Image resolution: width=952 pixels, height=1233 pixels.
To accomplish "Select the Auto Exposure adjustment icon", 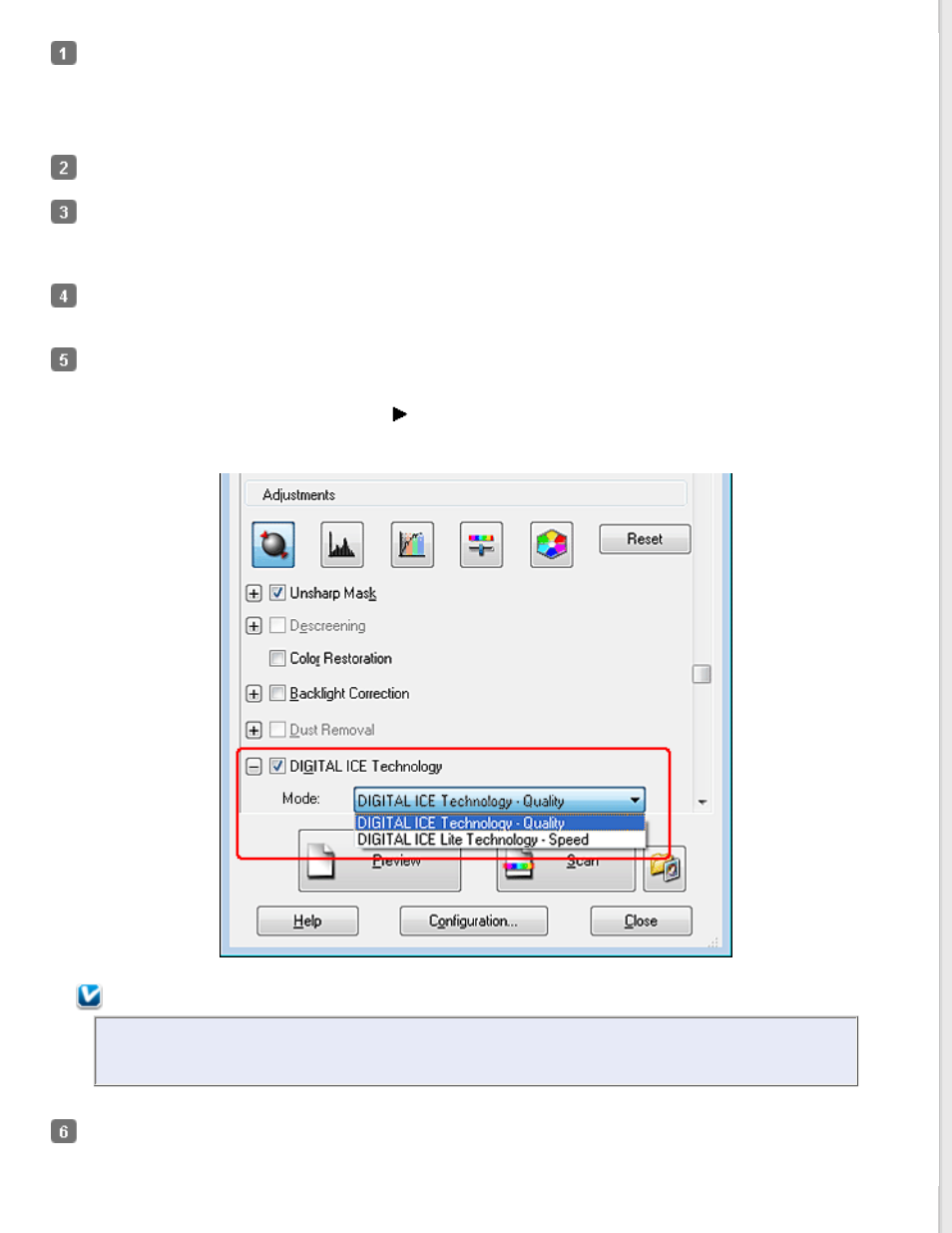I will click(x=272, y=544).
